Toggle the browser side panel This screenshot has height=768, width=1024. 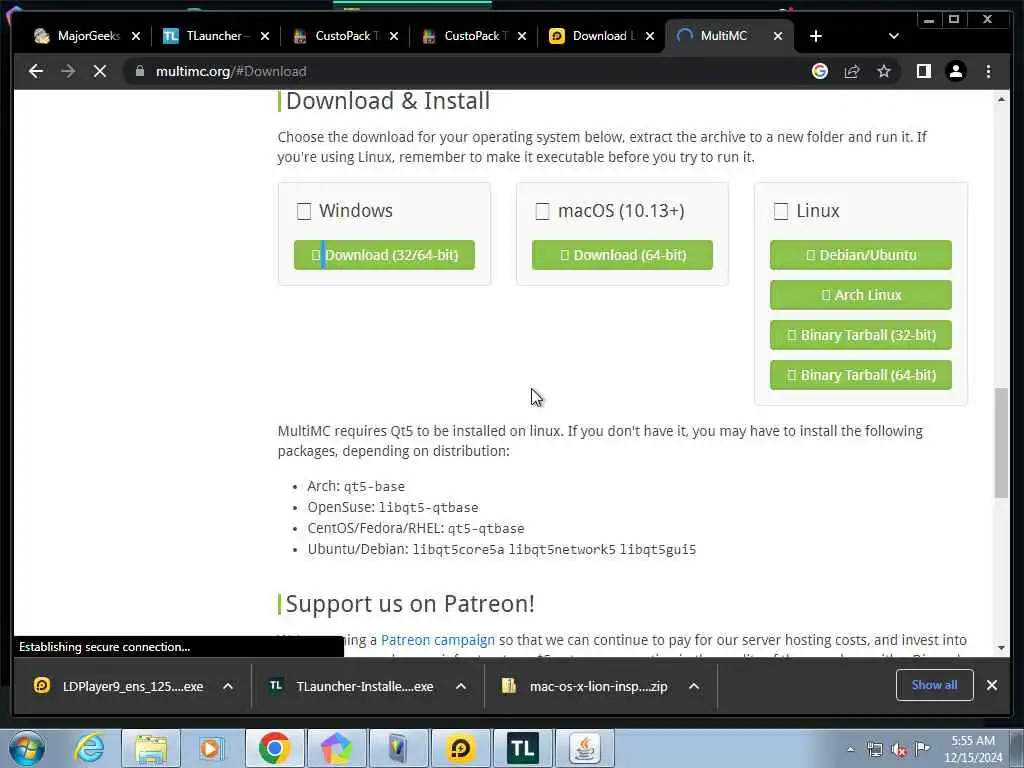923,71
